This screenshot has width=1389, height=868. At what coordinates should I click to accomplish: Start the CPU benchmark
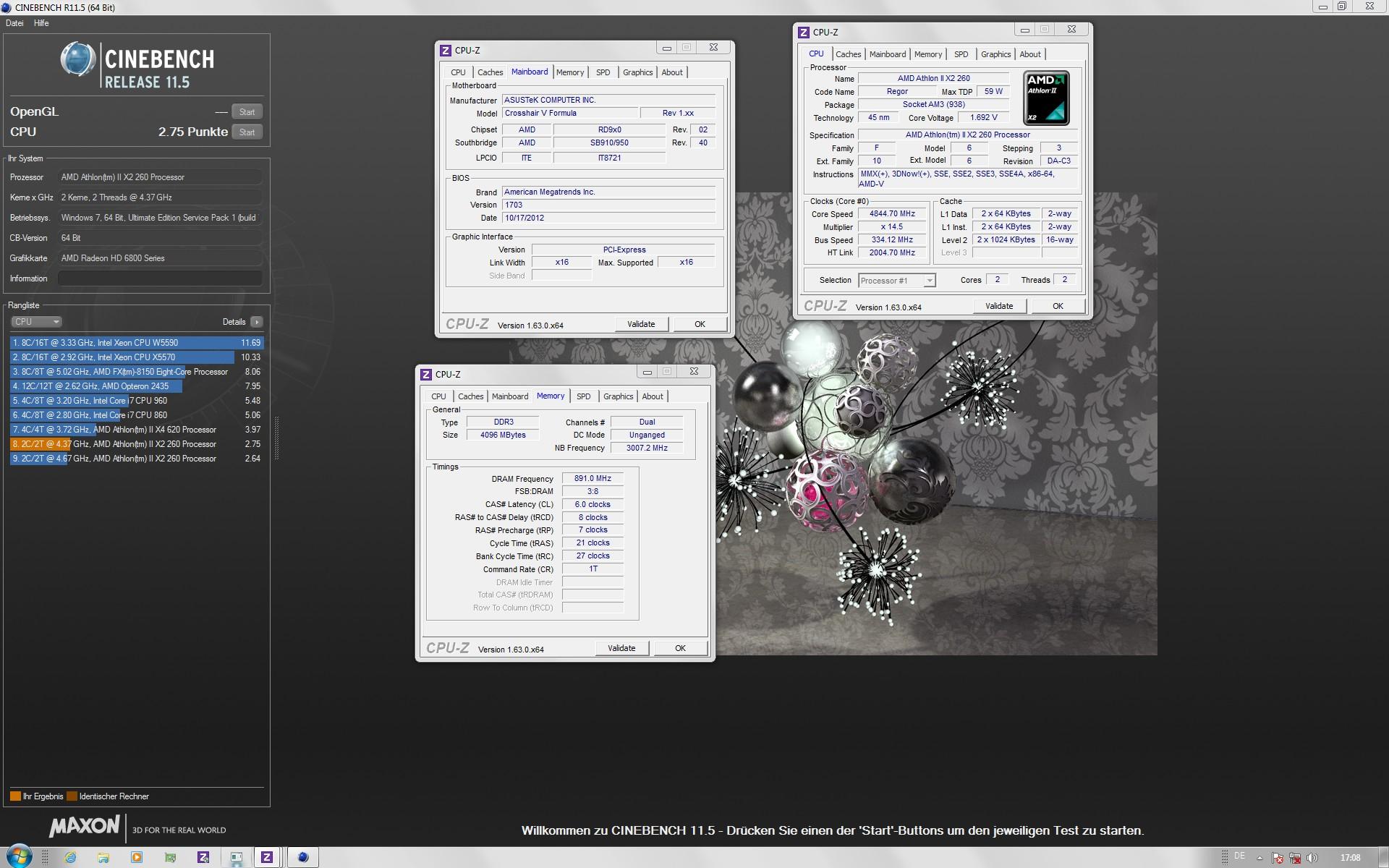(x=247, y=132)
